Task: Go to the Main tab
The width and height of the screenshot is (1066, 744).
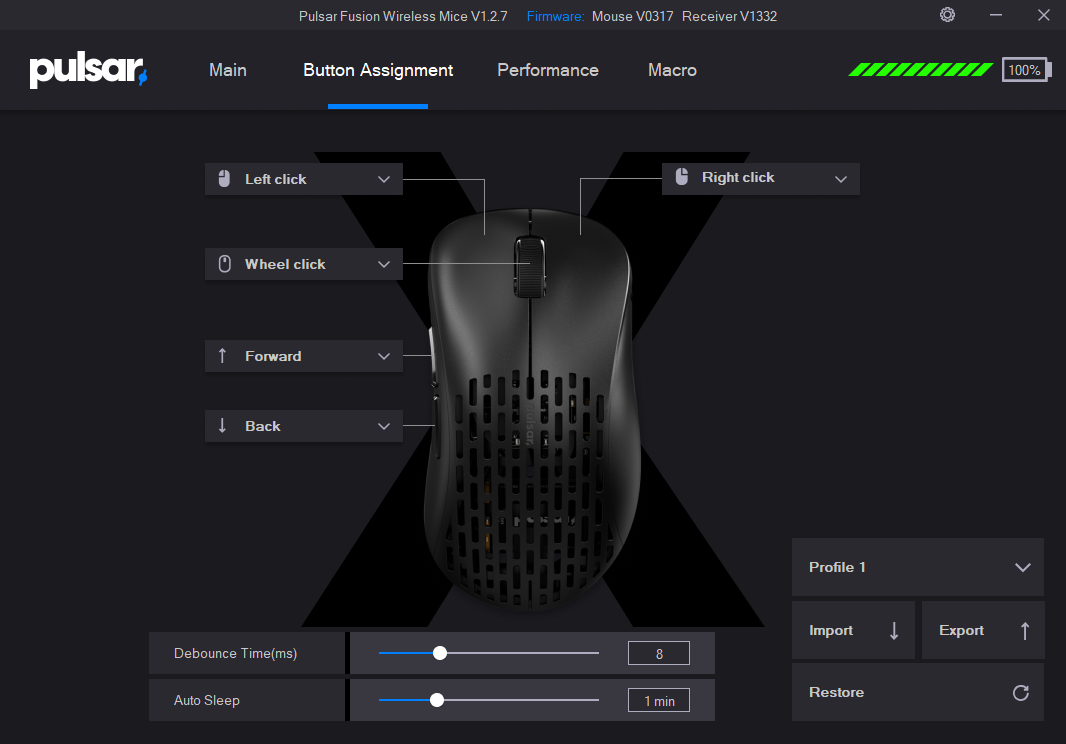Action: (227, 70)
